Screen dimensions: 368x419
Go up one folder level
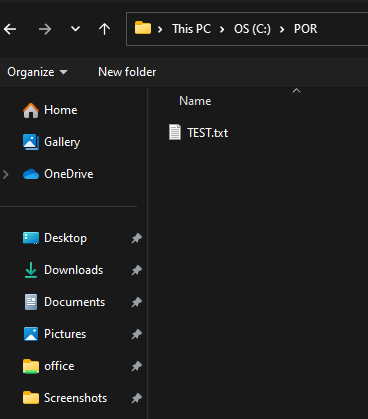click(104, 29)
